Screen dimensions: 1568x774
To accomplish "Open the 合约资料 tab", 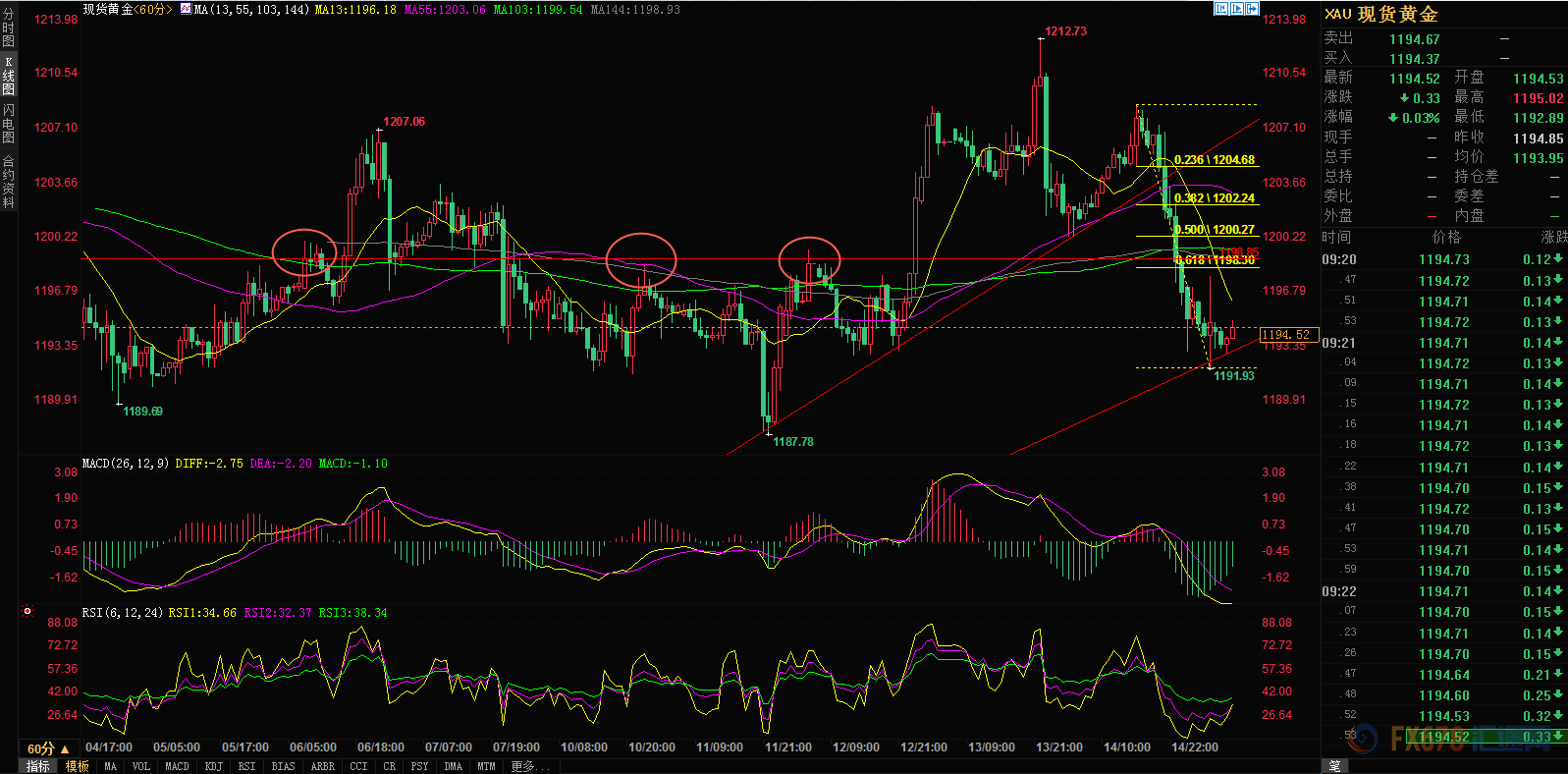I will [8, 181].
